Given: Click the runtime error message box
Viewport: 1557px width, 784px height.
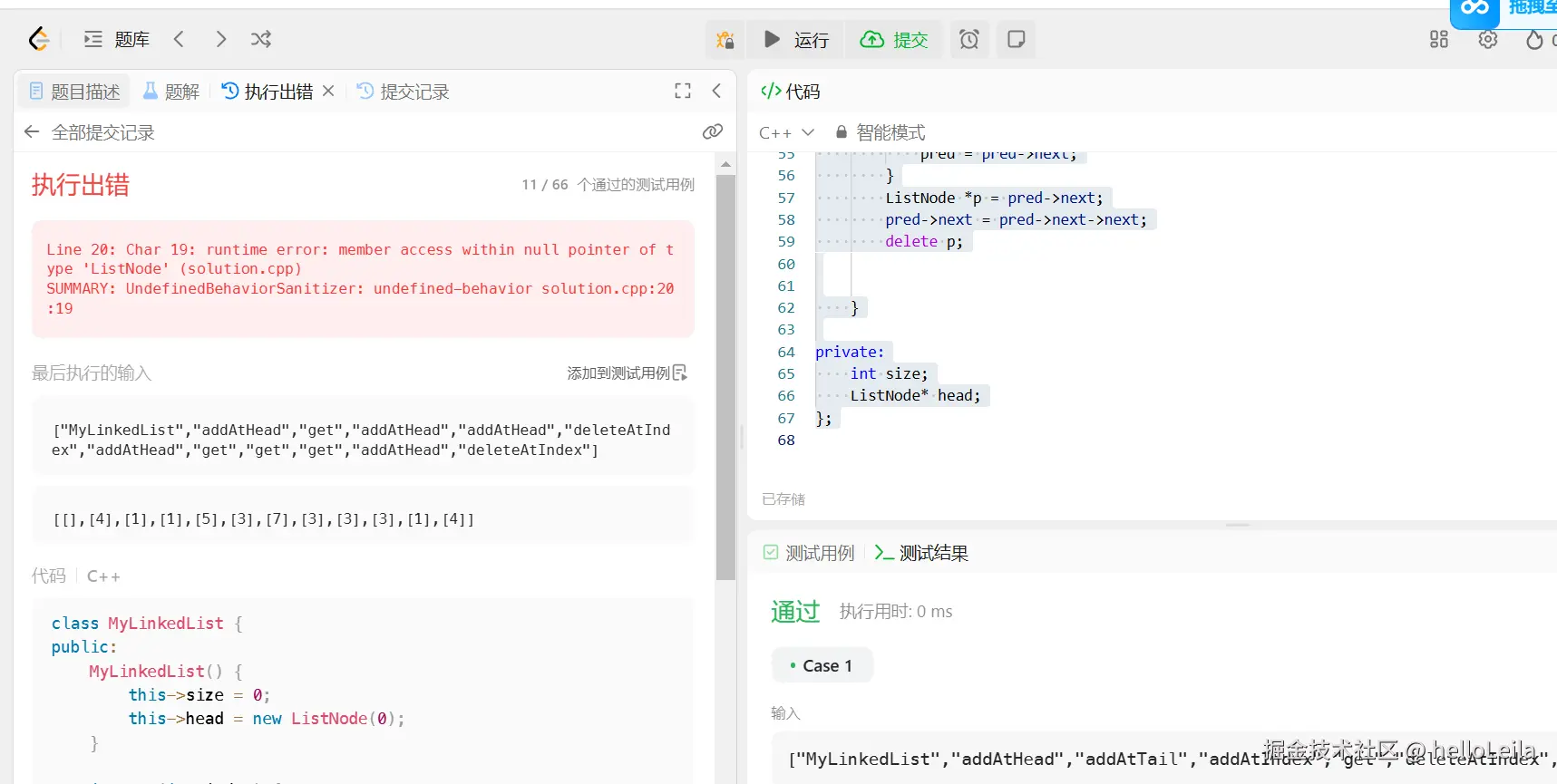Looking at the screenshot, I should pyautogui.click(x=363, y=279).
